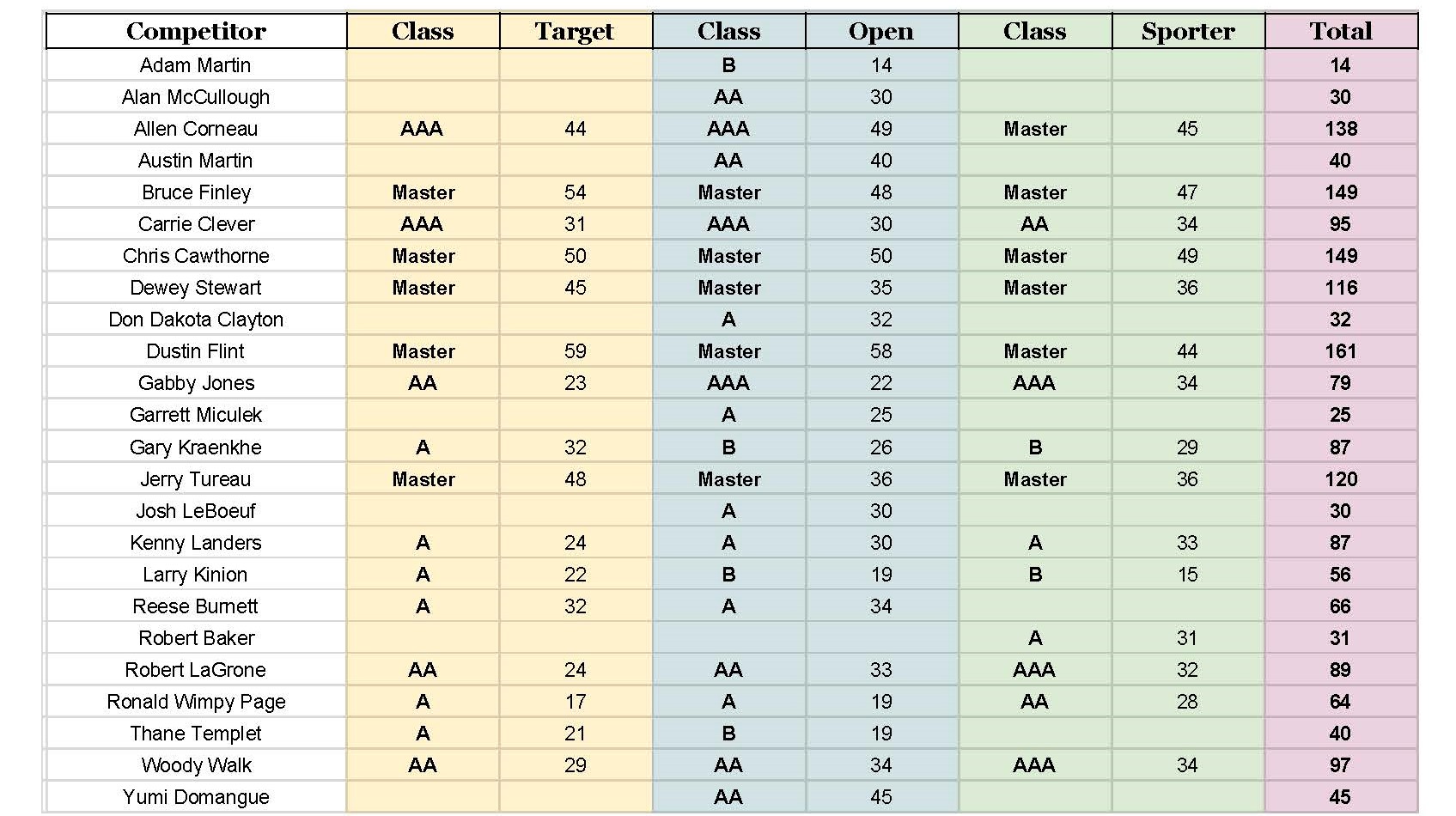Click the competitor name Adam Martin
This screenshot has width=1456, height=816.
click(196, 65)
